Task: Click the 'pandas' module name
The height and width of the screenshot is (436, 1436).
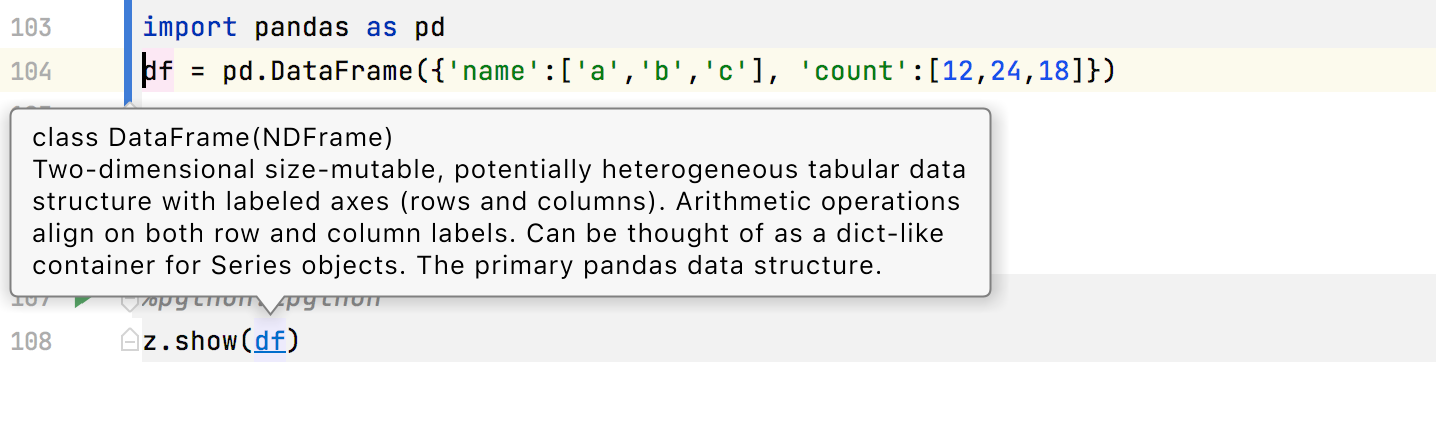Action: (x=302, y=27)
